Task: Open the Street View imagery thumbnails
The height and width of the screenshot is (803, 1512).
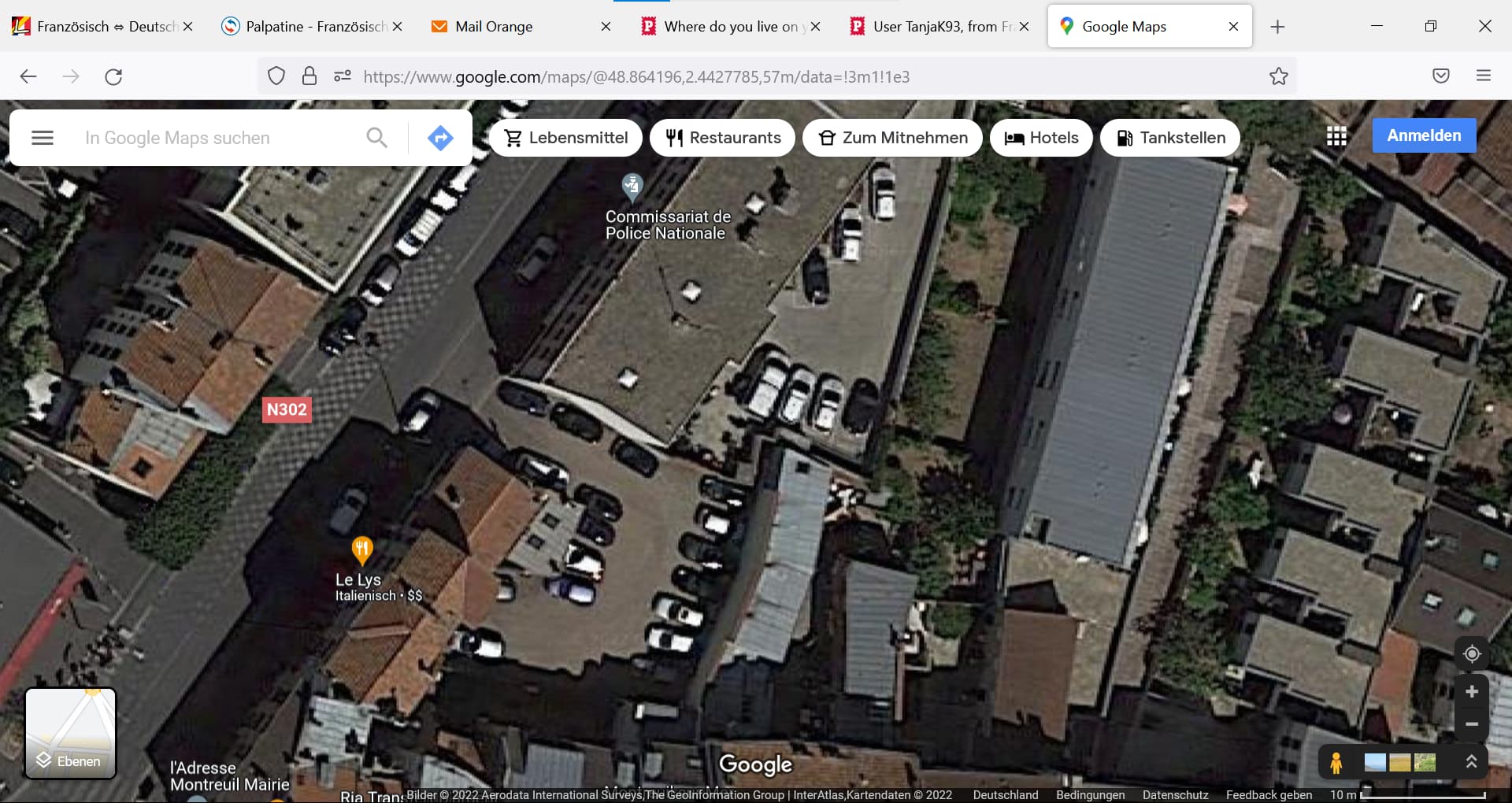Action: [x=1399, y=762]
